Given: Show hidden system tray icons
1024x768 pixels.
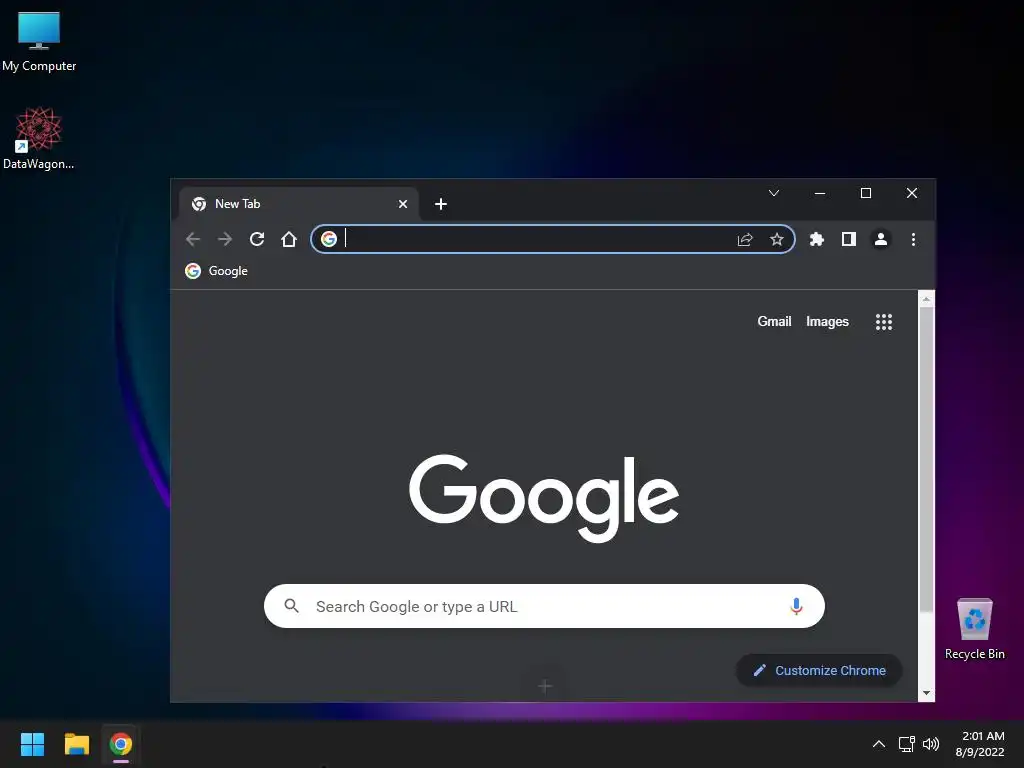Looking at the screenshot, I should pyautogui.click(x=879, y=744).
